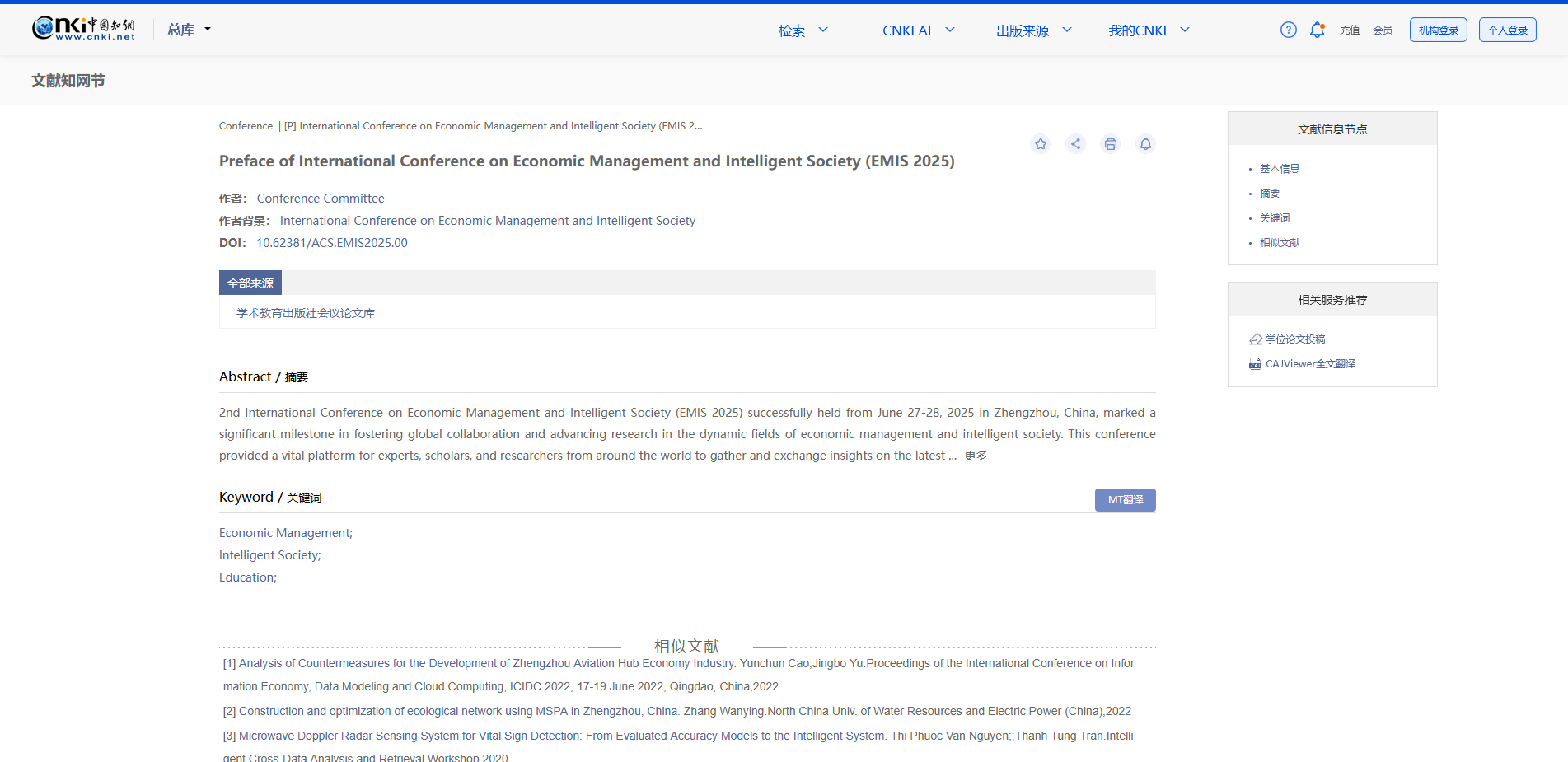The image size is (1568, 762).
Task: Expand the 我的CNKI menu
Action: 1149,30
